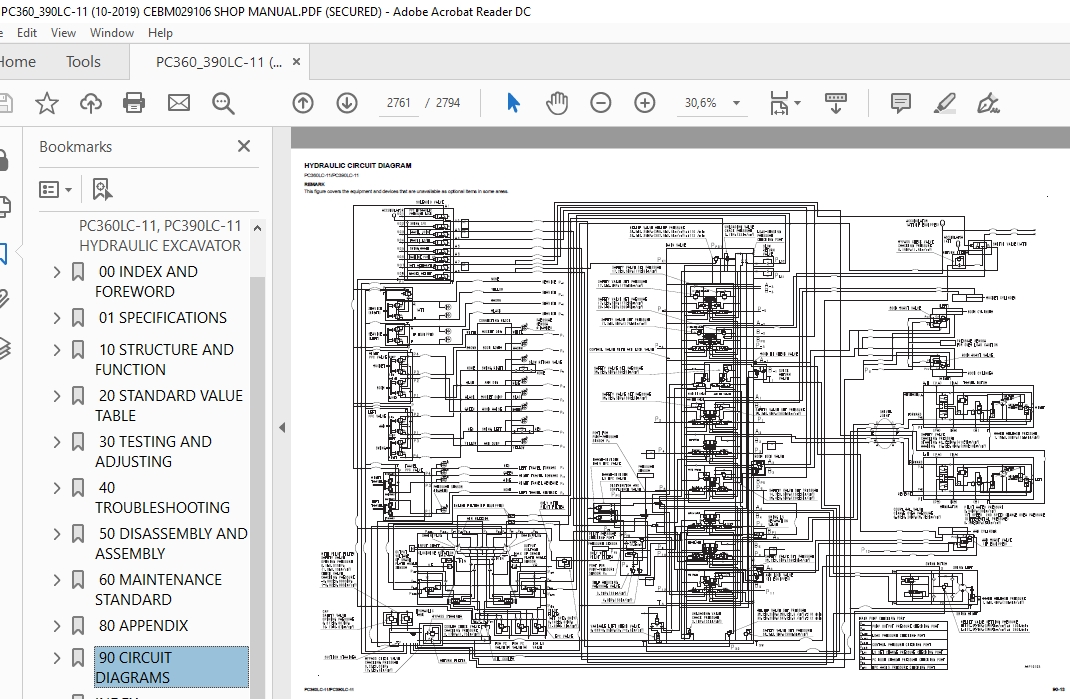Viewport: 1070px width, 699px height.
Task: Select the PC360_390LC-11 document tab
Action: coord(218,62)
